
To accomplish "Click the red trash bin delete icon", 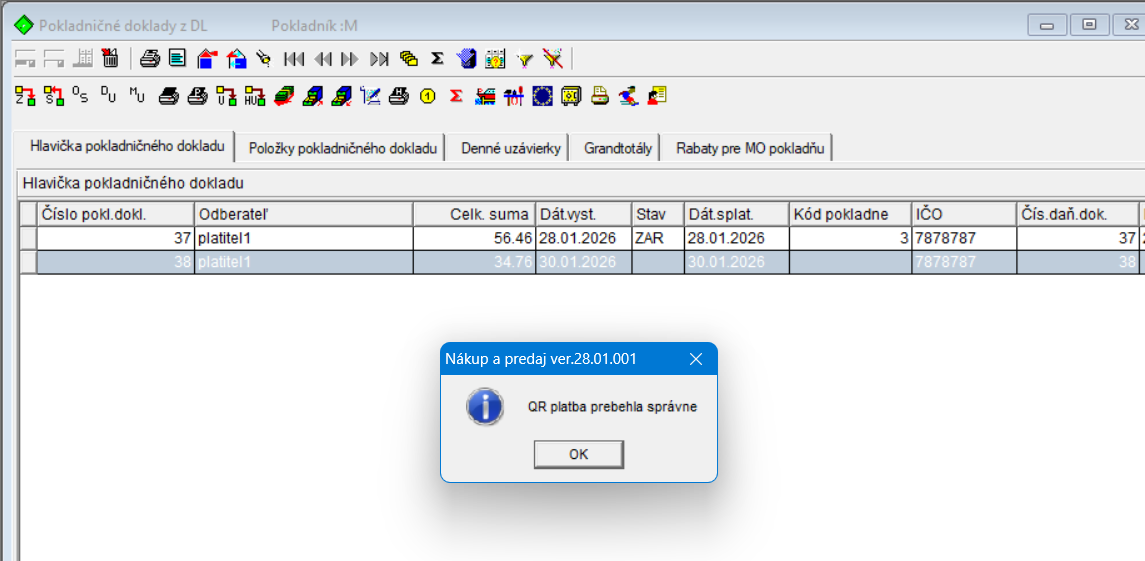I will pyautogui.click(x=110, y=58).
